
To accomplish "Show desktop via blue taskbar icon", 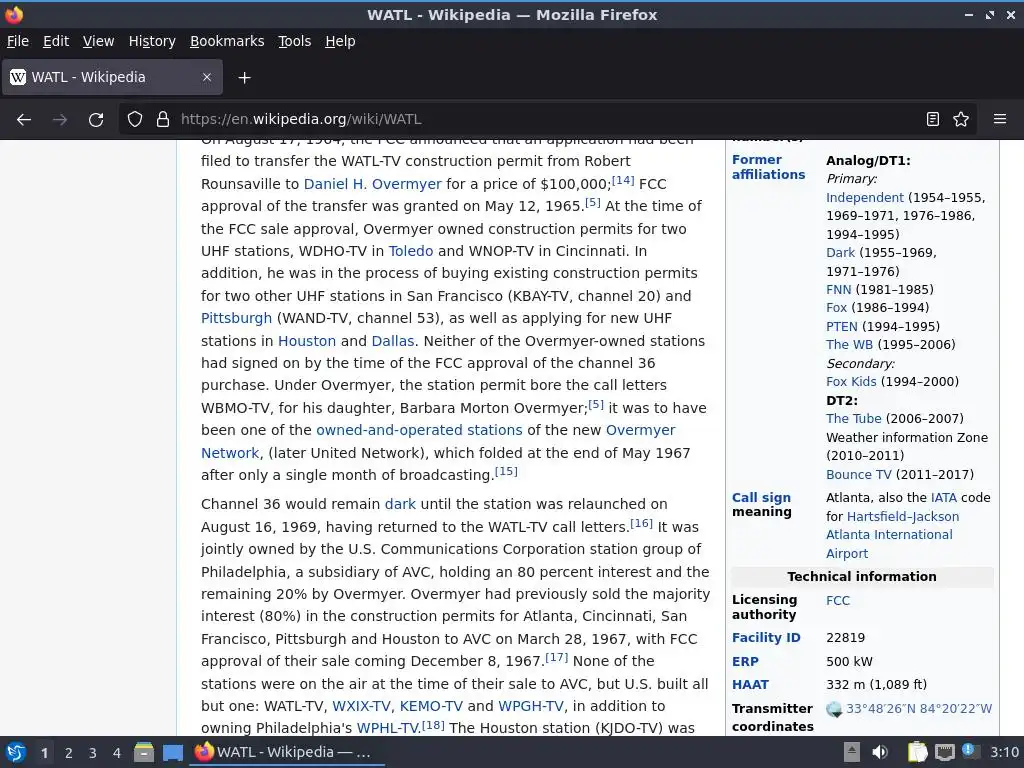I will tap(172, 752).
